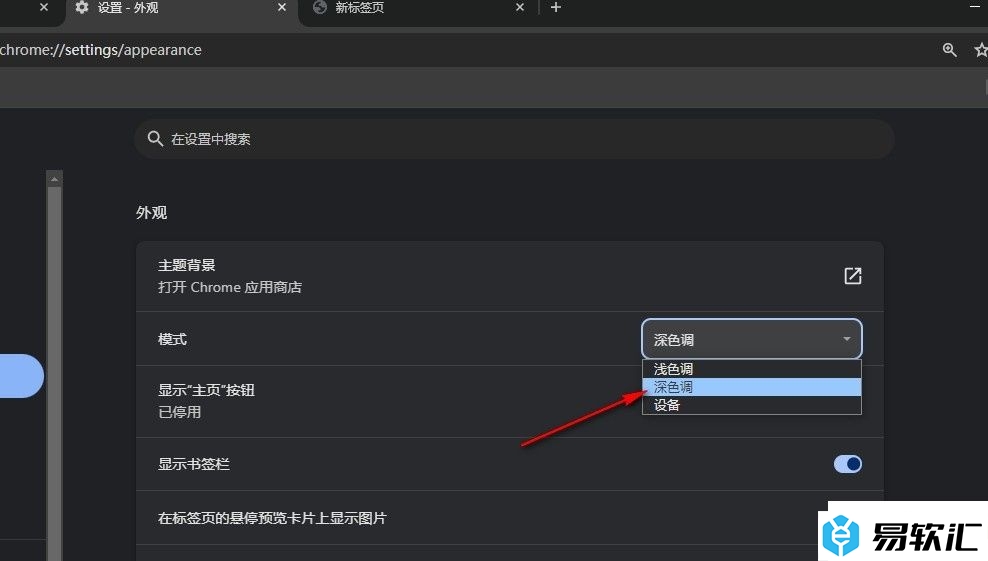Close the 新标签页 tab
Viewport: 988px width, 561px height.
pyautogui.click(x=520, y=8)
